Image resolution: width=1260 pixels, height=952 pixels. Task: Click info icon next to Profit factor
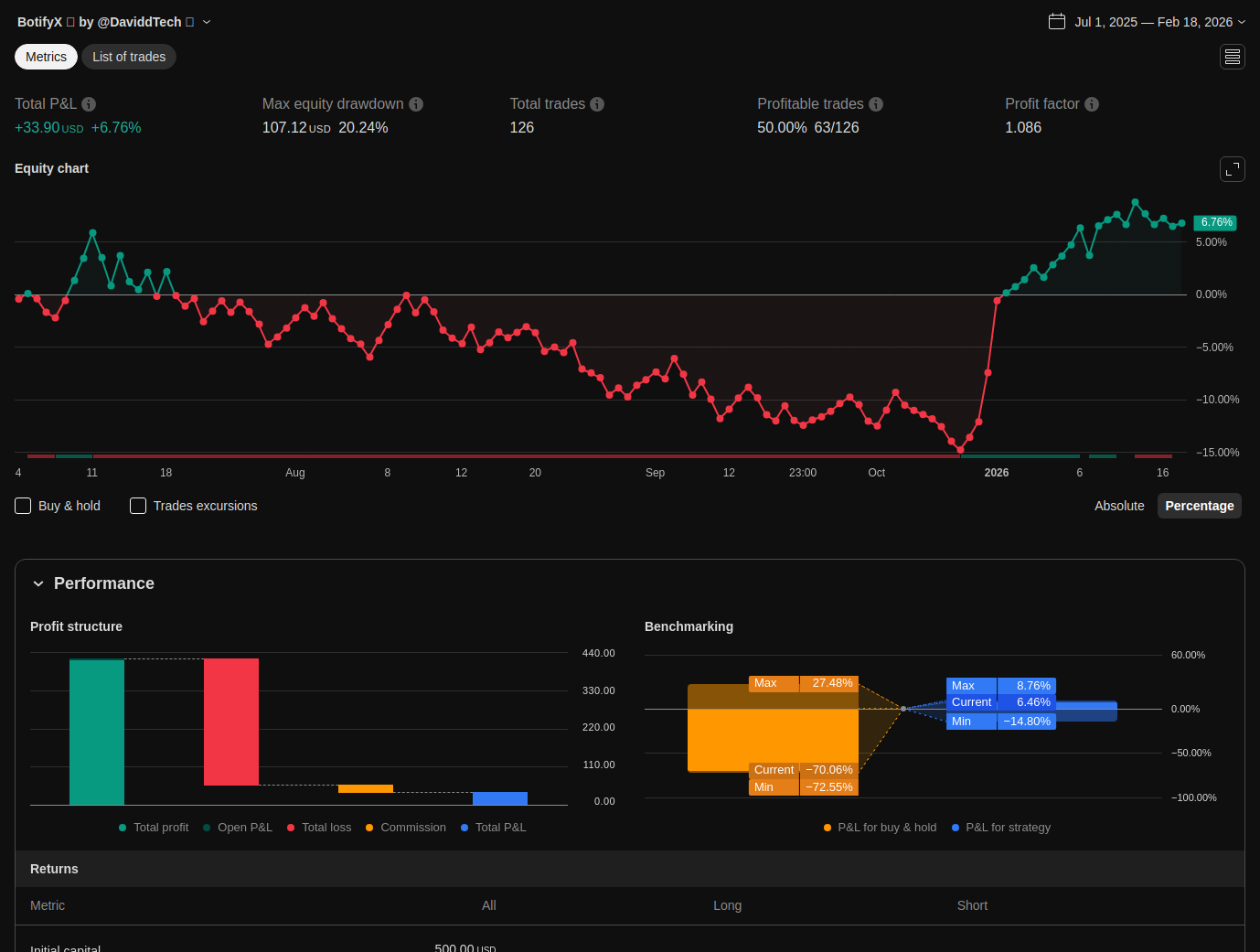point(1092,104)
